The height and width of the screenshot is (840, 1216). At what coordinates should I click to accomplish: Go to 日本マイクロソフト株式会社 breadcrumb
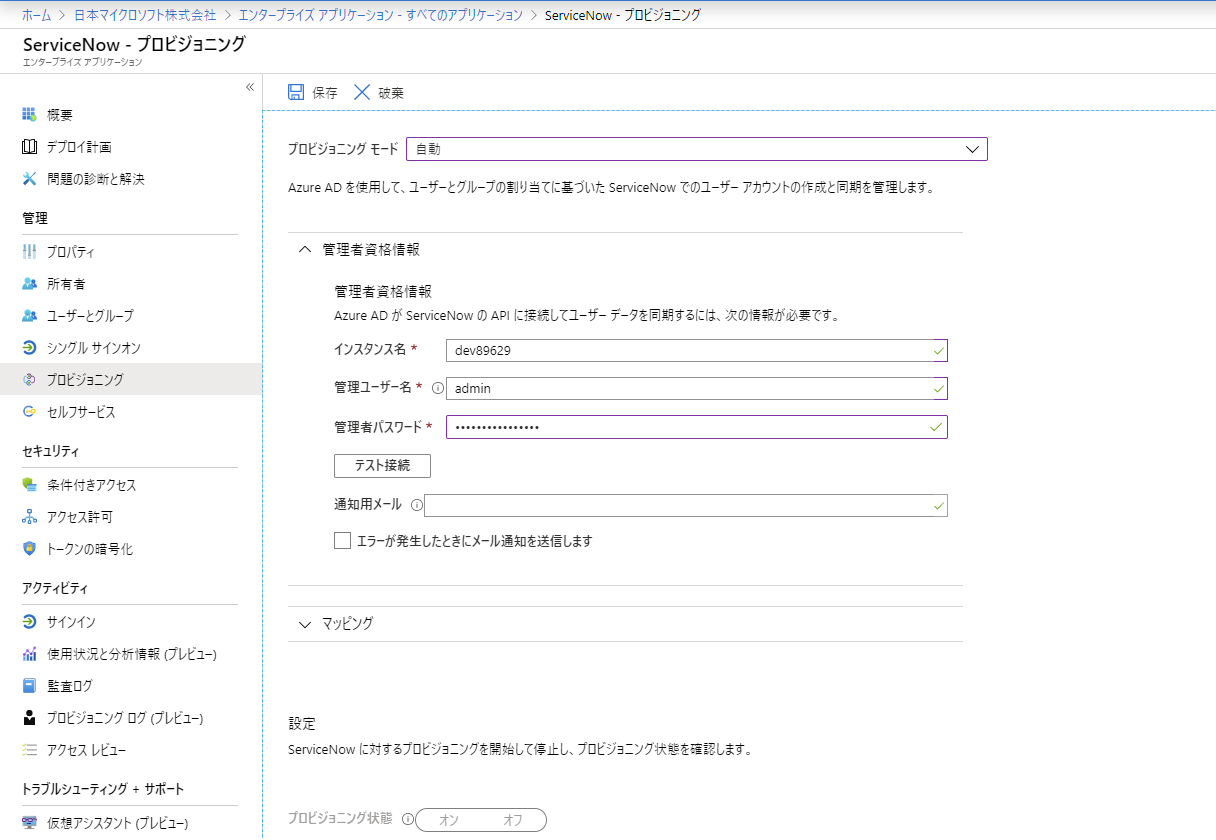(x=145, y=15)
